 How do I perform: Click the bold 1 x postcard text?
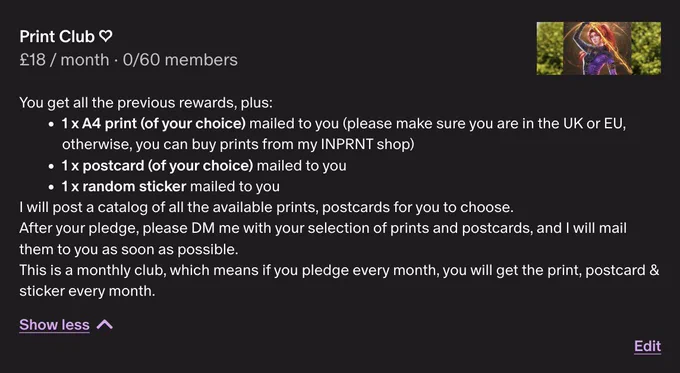[x=157, y=166]
